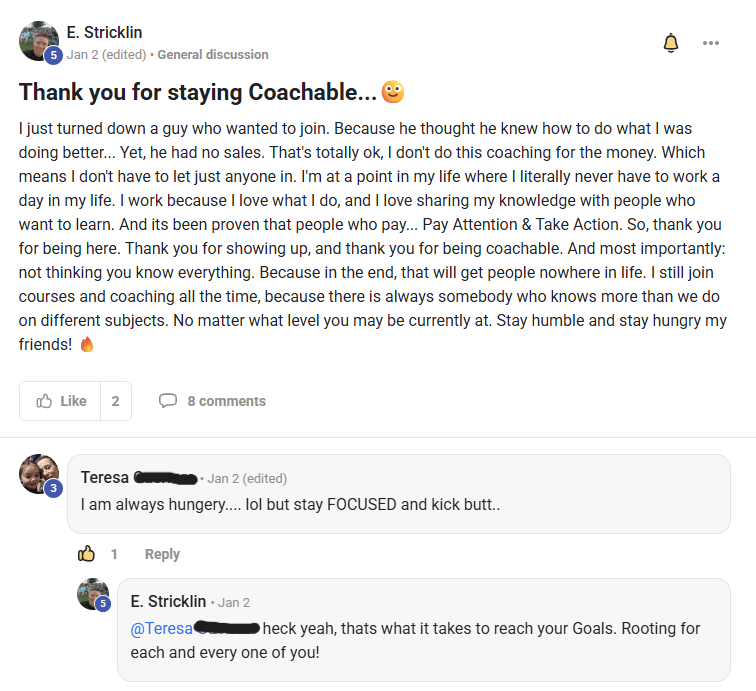This screenshot has height=691, width=756.
Task: Click Teresa's name in the comment
Action: point(104,478)
